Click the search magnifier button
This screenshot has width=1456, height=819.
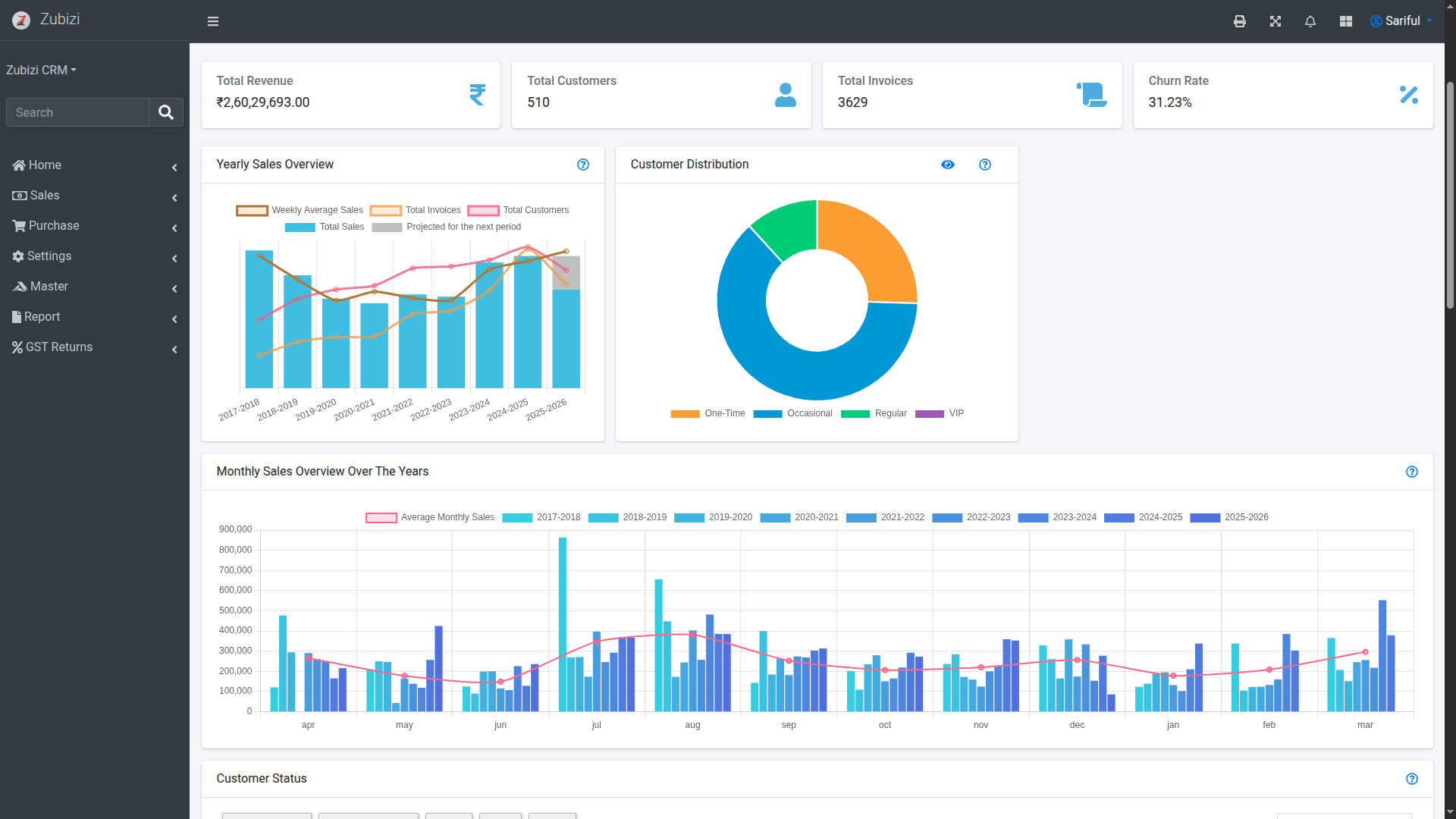(166, 112)
